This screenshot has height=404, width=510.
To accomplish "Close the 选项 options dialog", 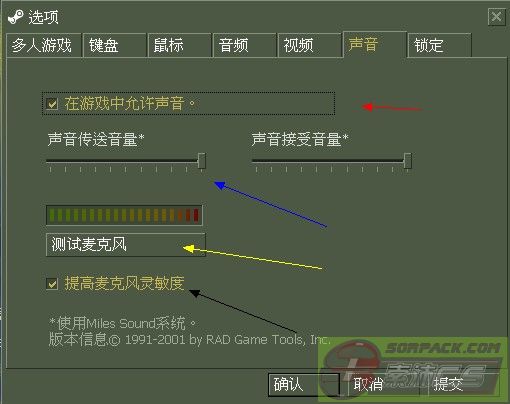I will click(x=496, y=16).
